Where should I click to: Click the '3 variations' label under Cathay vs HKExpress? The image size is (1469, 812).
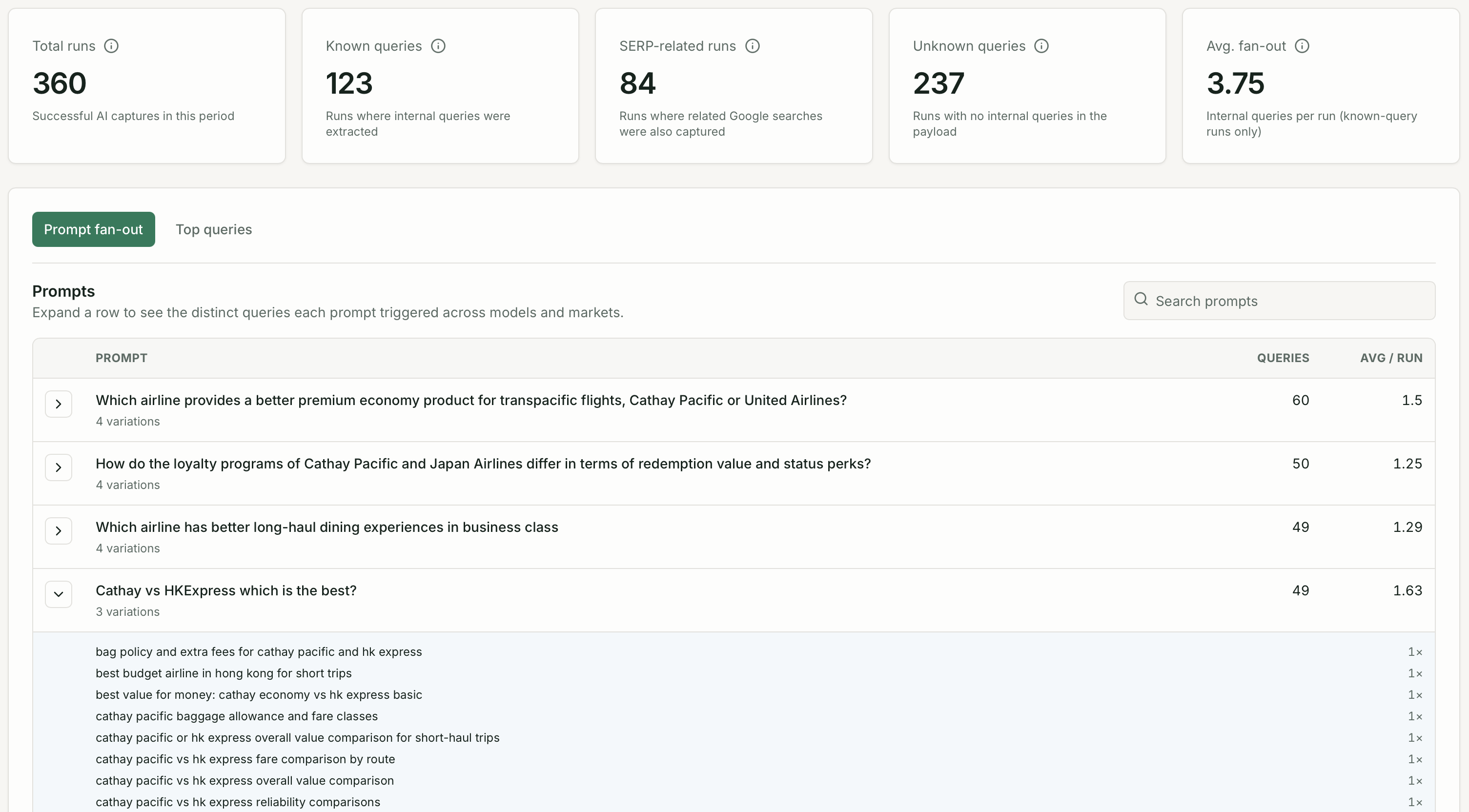(128, 611)
